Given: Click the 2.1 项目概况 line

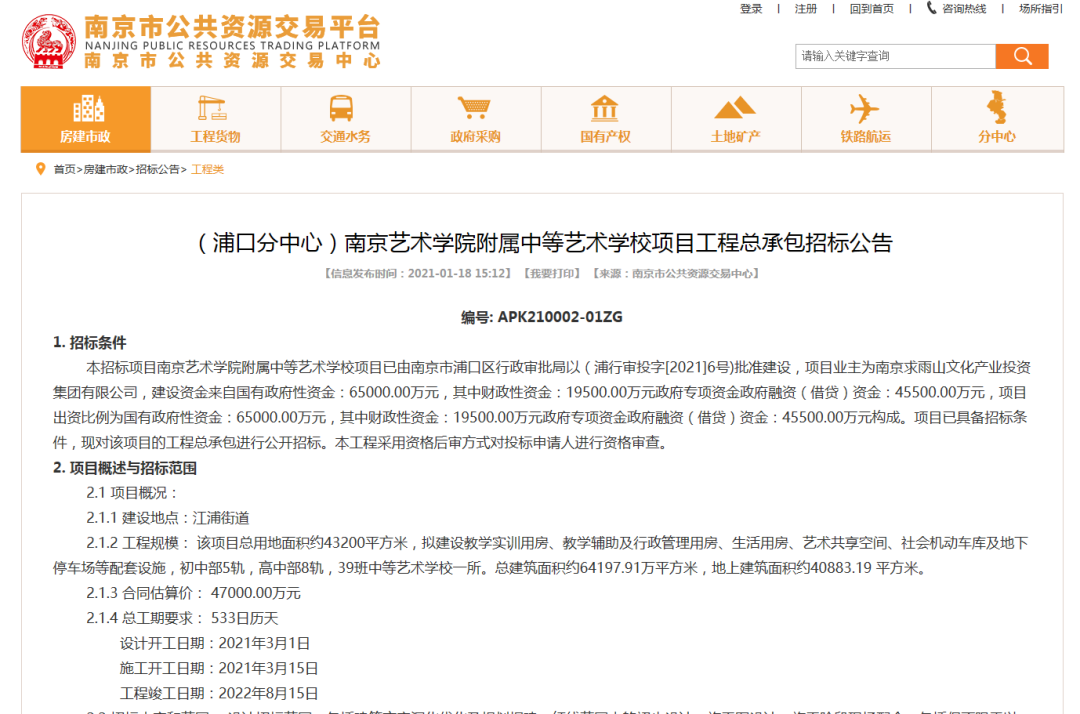Looking at the screenshot, I should [132, 493].
